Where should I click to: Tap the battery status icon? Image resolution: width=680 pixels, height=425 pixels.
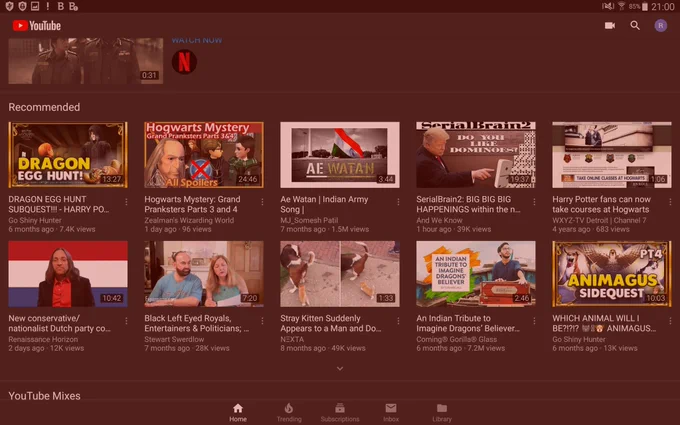click(644, 7)
